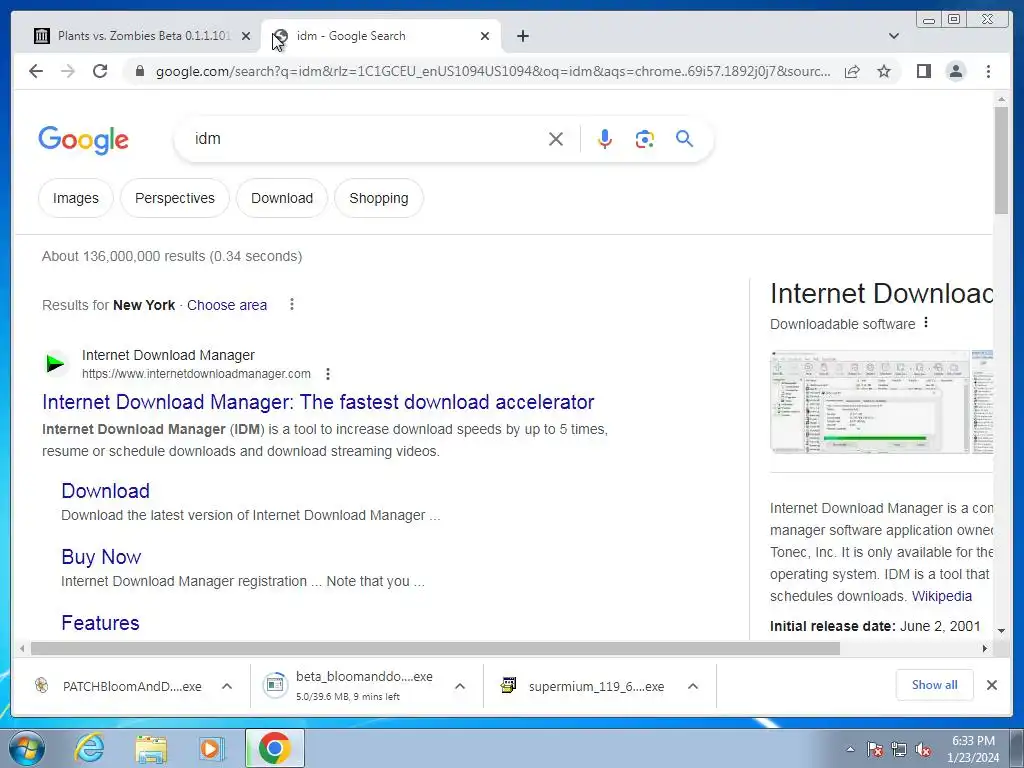
Task: Close the Plants vs. Zombies tab
Action: click(246, 36)
